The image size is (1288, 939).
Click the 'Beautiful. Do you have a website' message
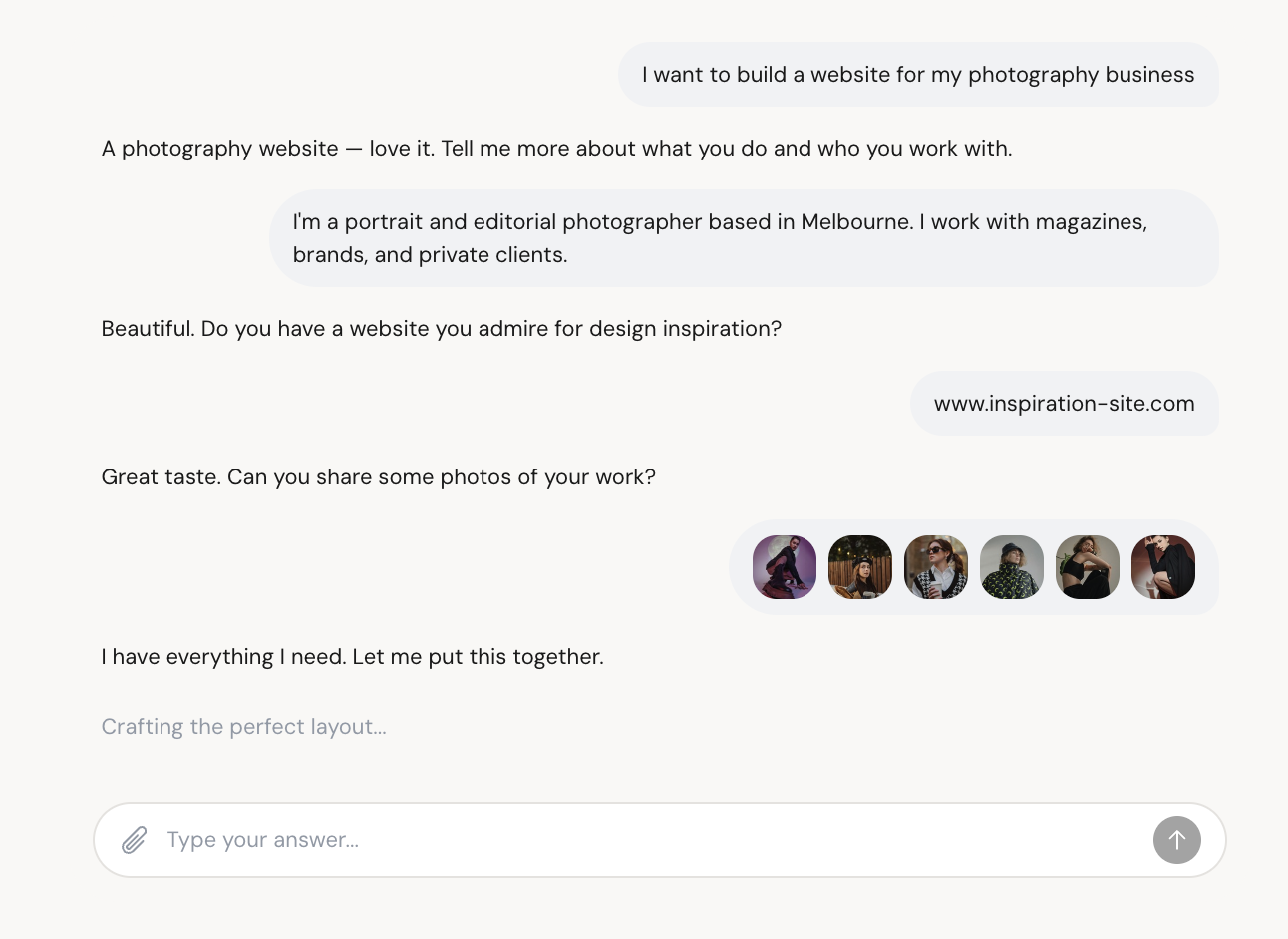[x=441, y=329]
